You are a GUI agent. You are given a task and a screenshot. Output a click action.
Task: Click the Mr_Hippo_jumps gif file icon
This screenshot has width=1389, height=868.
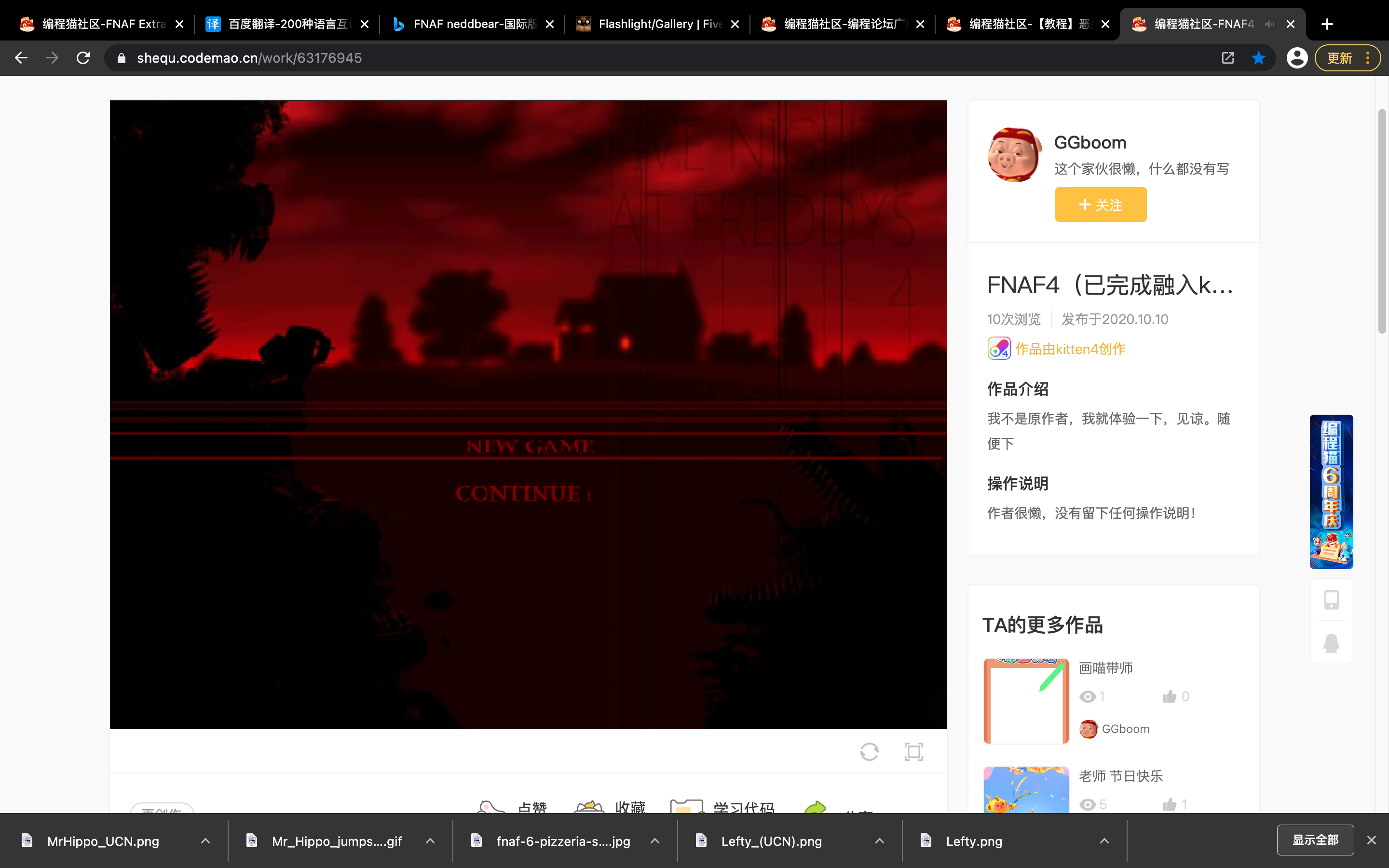pyautogui.click(x=251, y=841)
